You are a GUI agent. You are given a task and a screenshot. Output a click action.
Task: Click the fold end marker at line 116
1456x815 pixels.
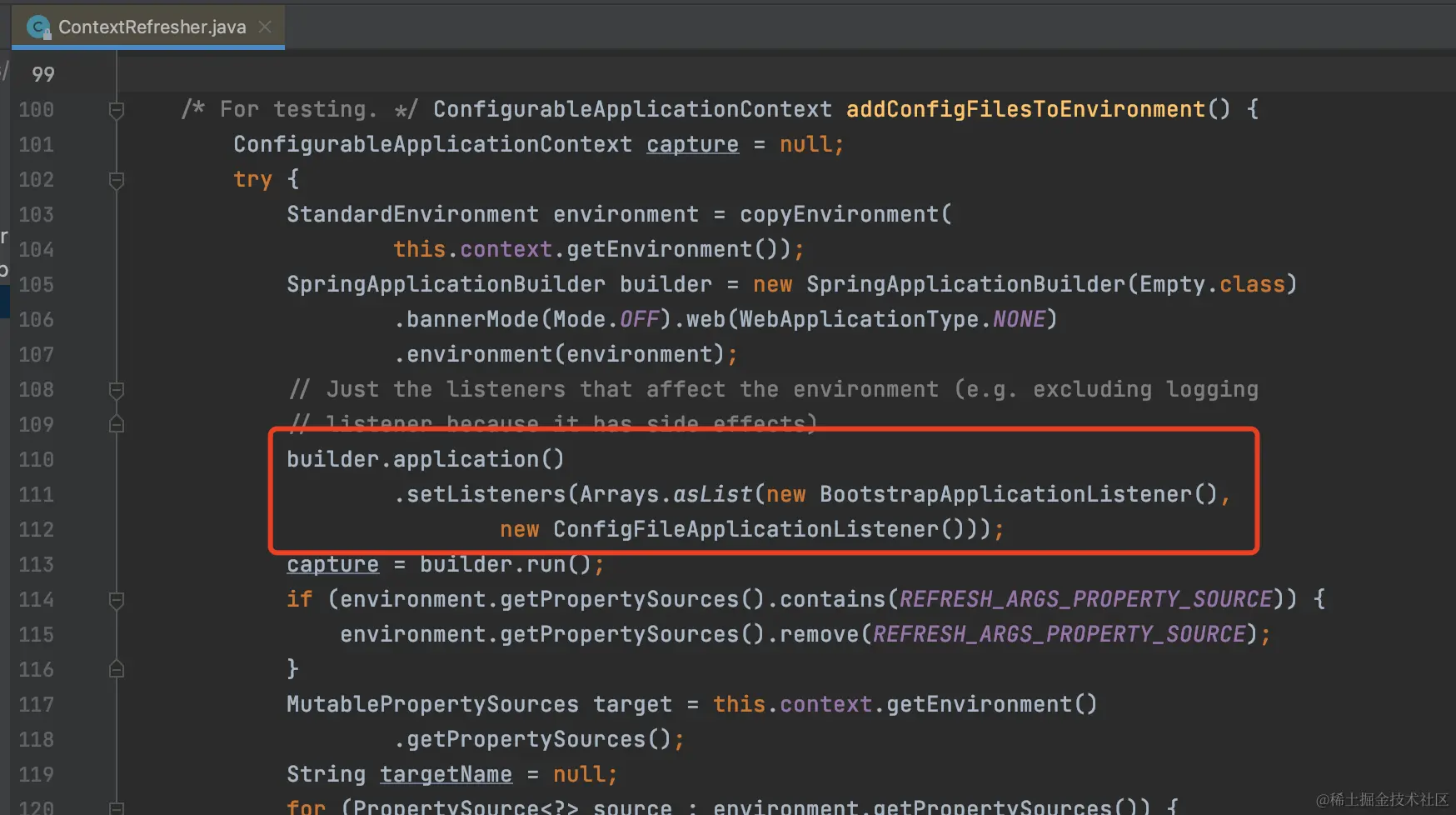point(117,669)
